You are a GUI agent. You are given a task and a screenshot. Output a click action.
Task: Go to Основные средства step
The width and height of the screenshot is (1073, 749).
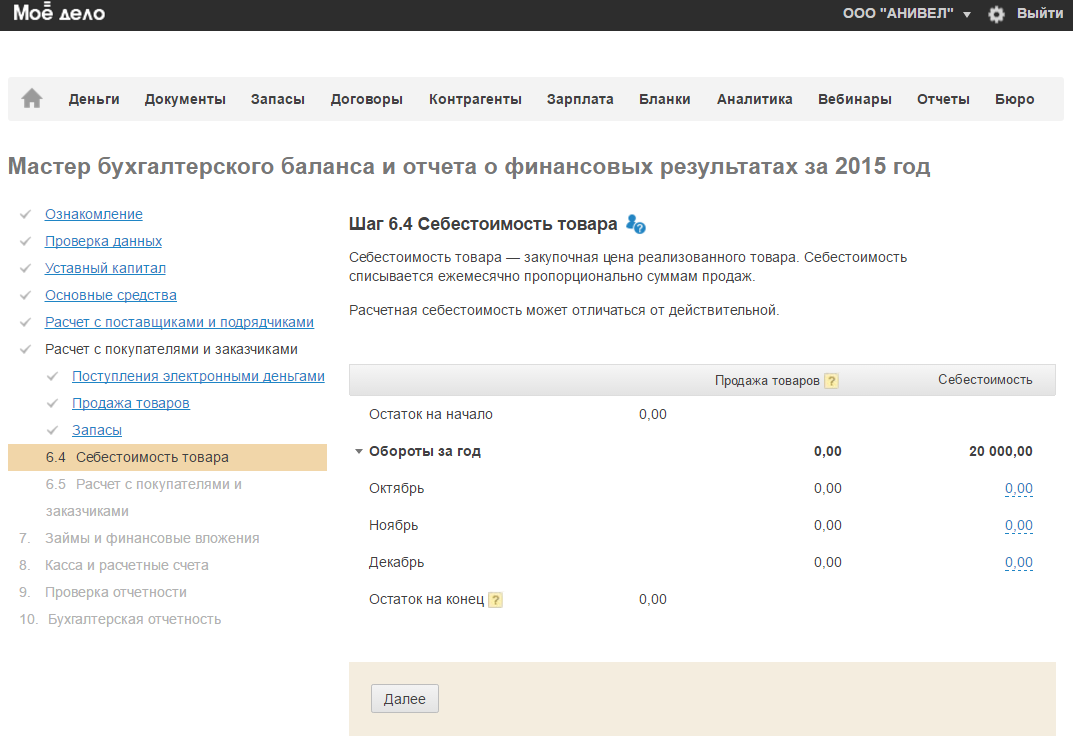pyautogui.click(x=111, y=295)
